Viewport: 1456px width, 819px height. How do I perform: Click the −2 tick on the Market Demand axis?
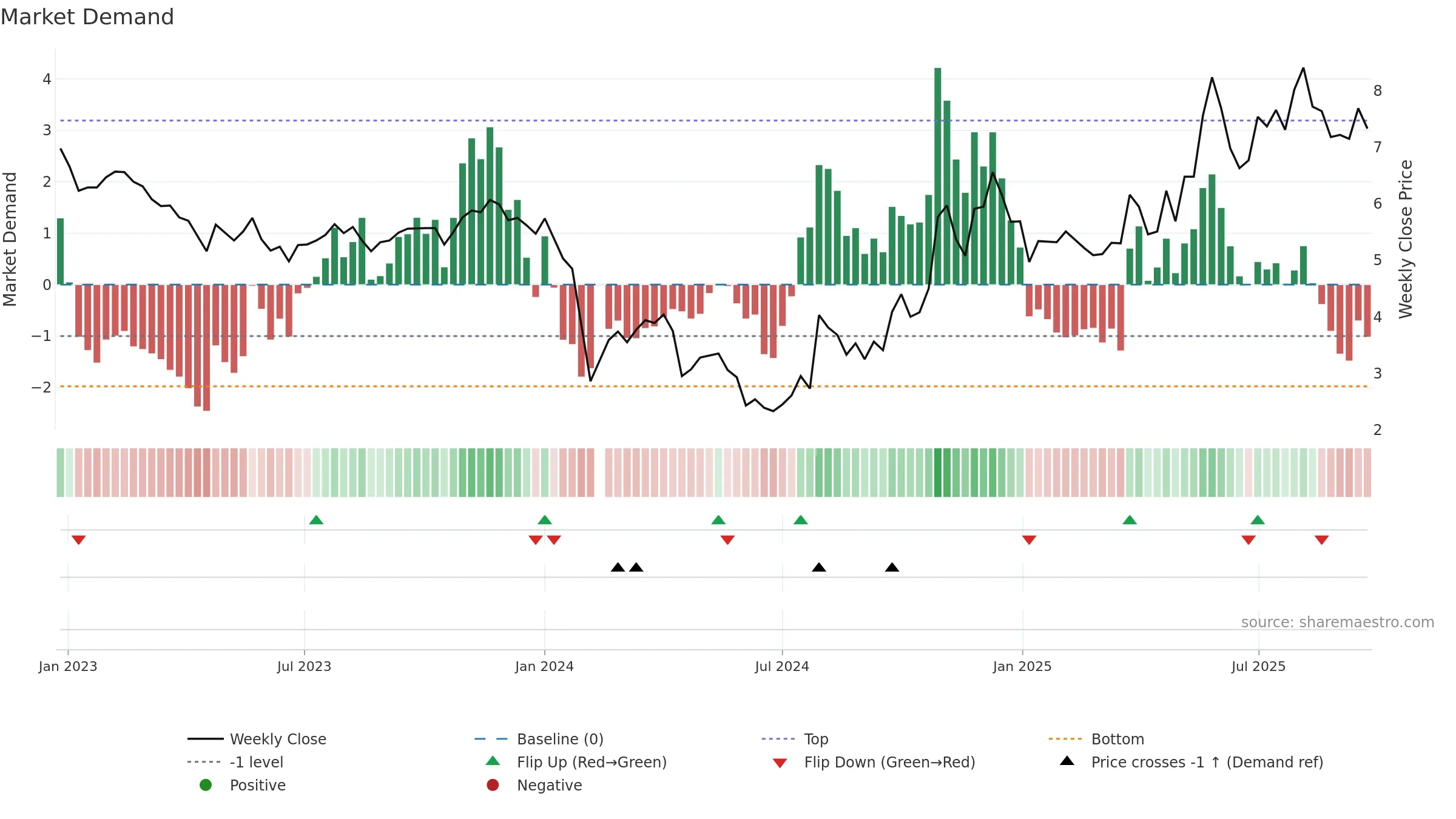[x=41, y=387]
